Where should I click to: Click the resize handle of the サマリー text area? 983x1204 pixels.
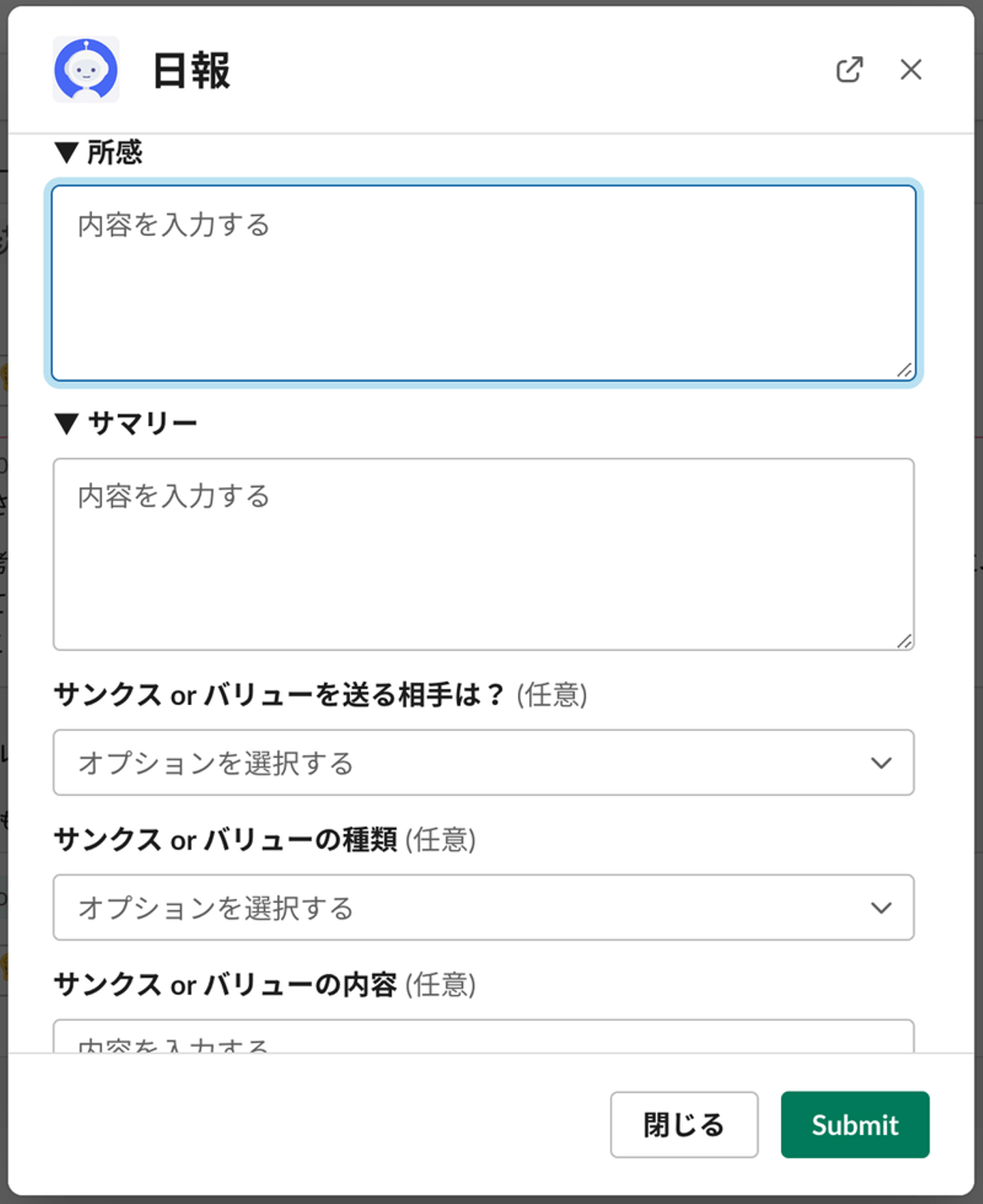tap(904, 641)
